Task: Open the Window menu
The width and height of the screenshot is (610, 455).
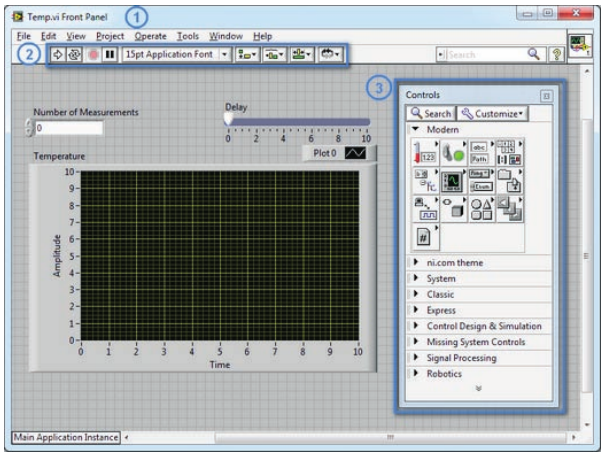Action: pyautogui.click(x=226, y=36)
